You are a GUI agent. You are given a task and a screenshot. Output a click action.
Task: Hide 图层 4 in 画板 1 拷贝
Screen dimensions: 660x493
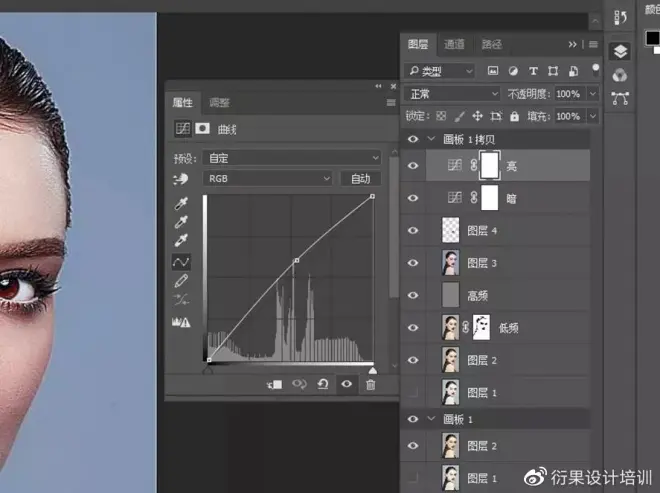click(413, 230)
